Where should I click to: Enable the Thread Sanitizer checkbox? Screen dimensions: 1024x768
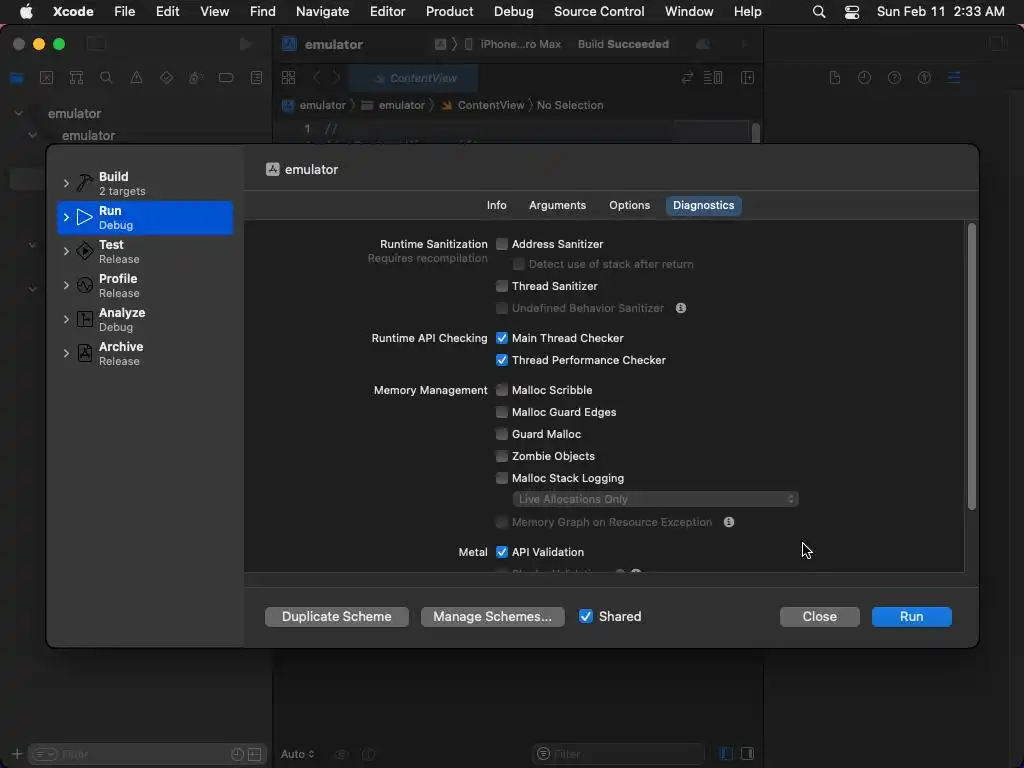(502, 286)
